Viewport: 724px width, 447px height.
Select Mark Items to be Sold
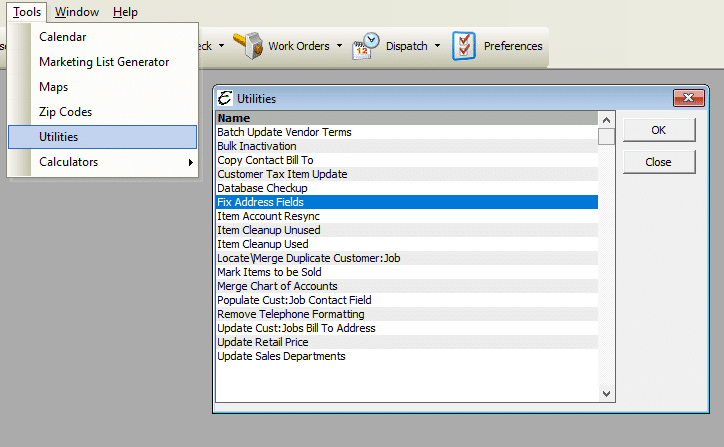pos(407,272)
